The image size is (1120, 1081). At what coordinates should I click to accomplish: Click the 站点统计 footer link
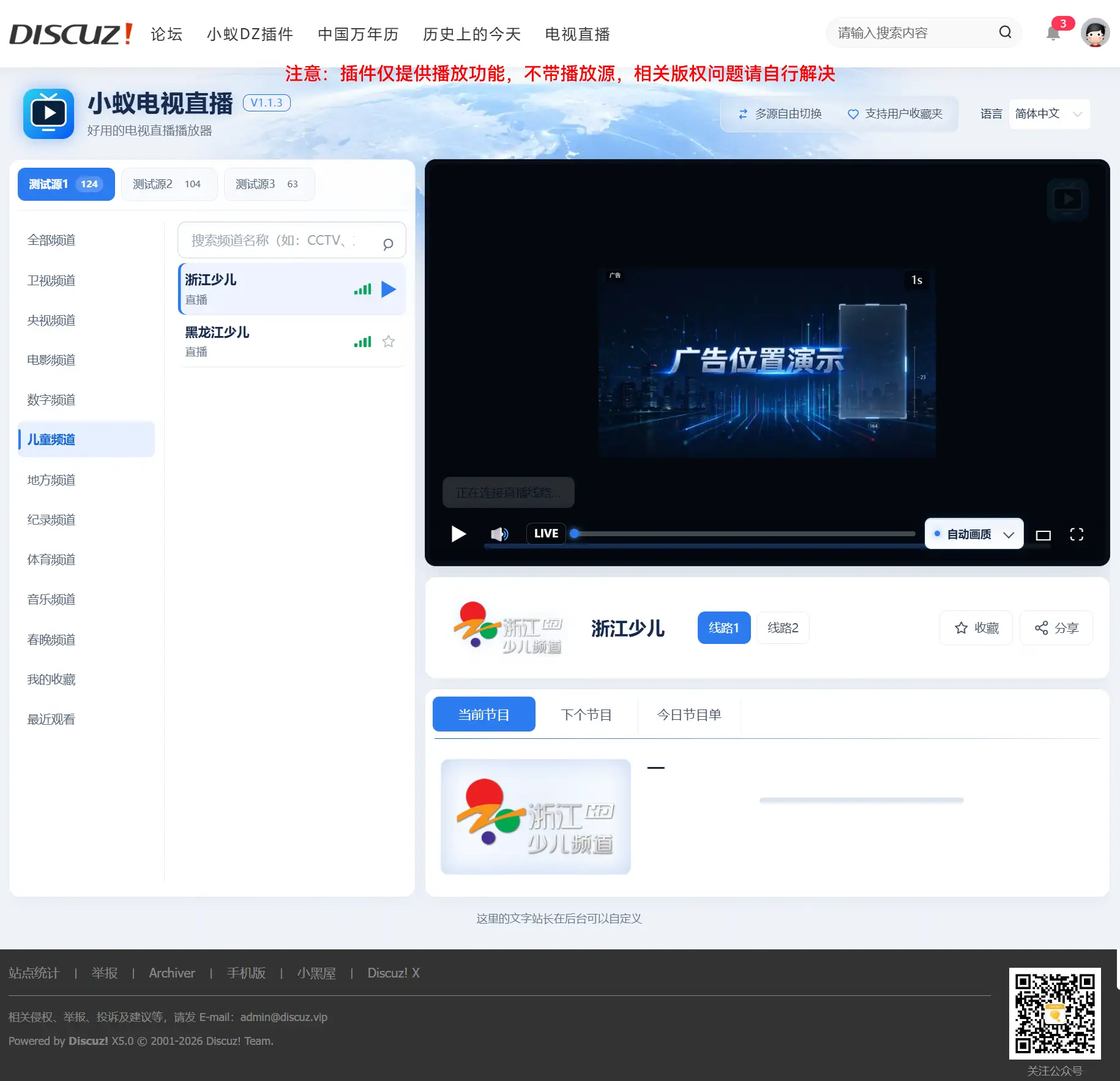click(x=34, y=973)
